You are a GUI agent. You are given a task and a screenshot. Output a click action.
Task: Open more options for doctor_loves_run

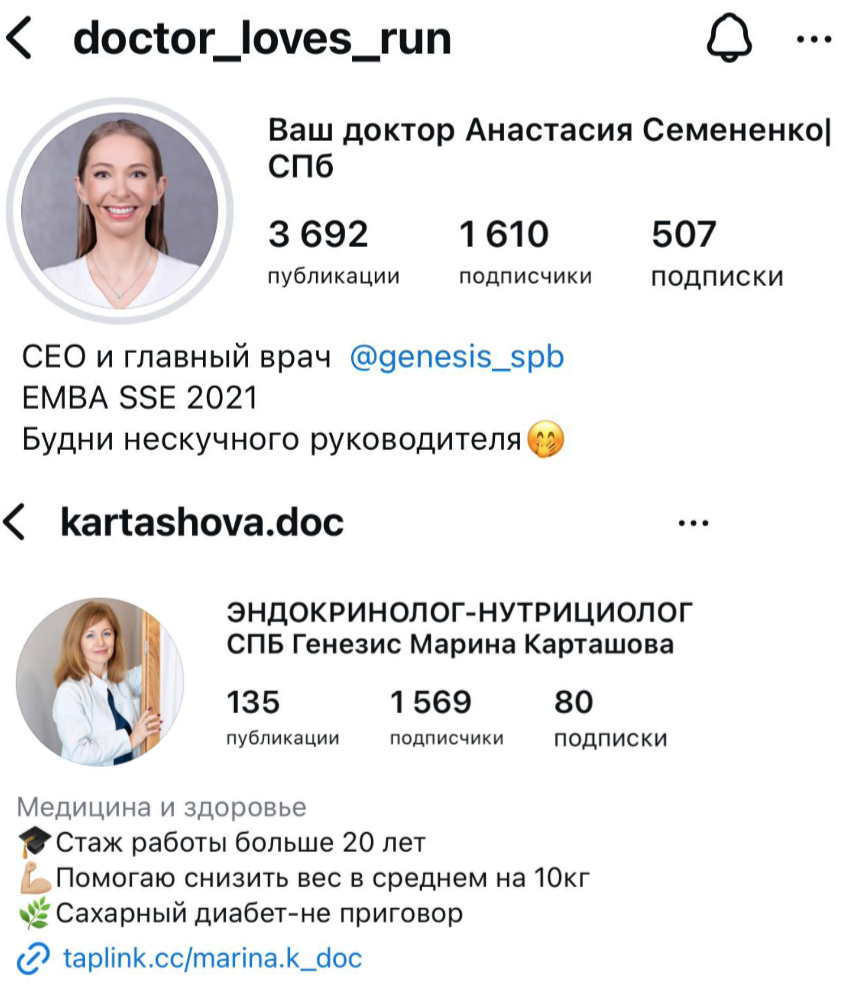coord(814,39)
